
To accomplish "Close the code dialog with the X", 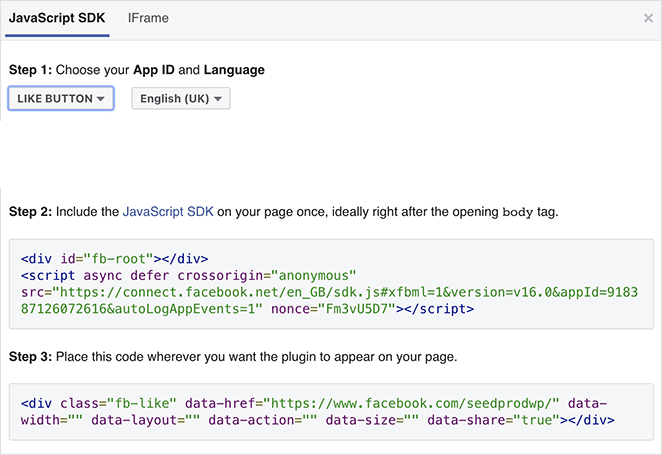I will coord(648,18).
